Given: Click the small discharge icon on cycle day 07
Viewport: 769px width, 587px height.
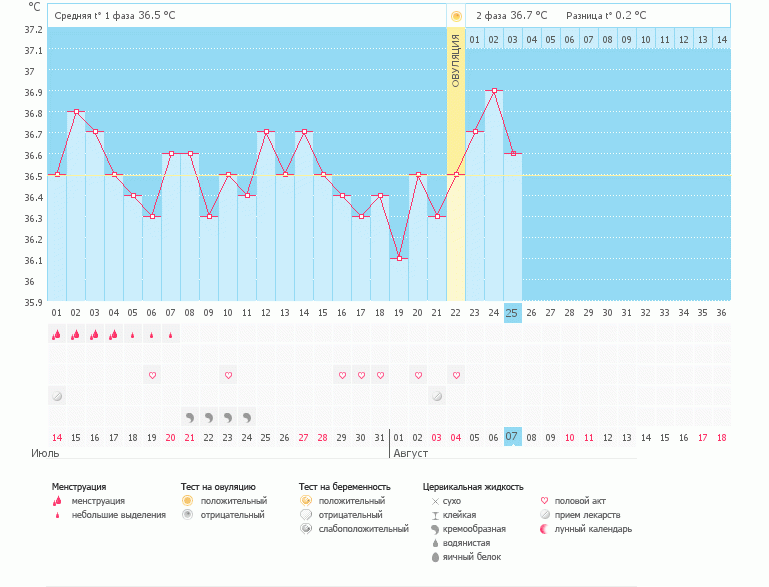Looking at the screenshot, I should [x=170, y=335].
